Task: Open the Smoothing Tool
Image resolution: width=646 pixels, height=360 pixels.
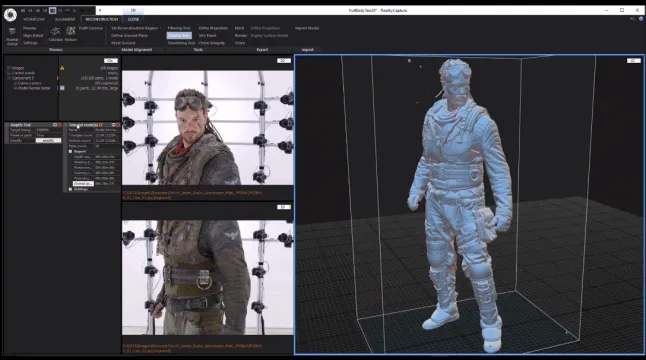Action: pyautogui.click(x=181, y=43)
